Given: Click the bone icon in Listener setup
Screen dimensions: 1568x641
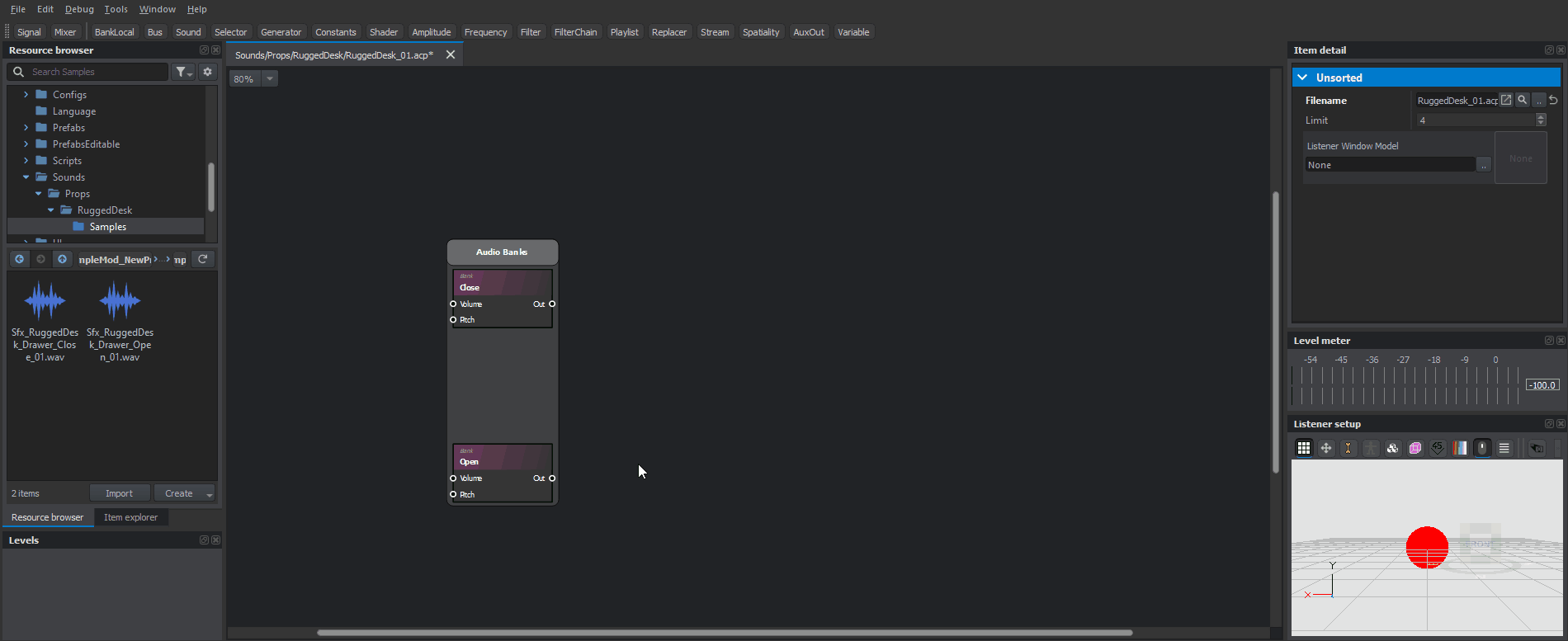Looking at the screenshot, I should 1348,448.
